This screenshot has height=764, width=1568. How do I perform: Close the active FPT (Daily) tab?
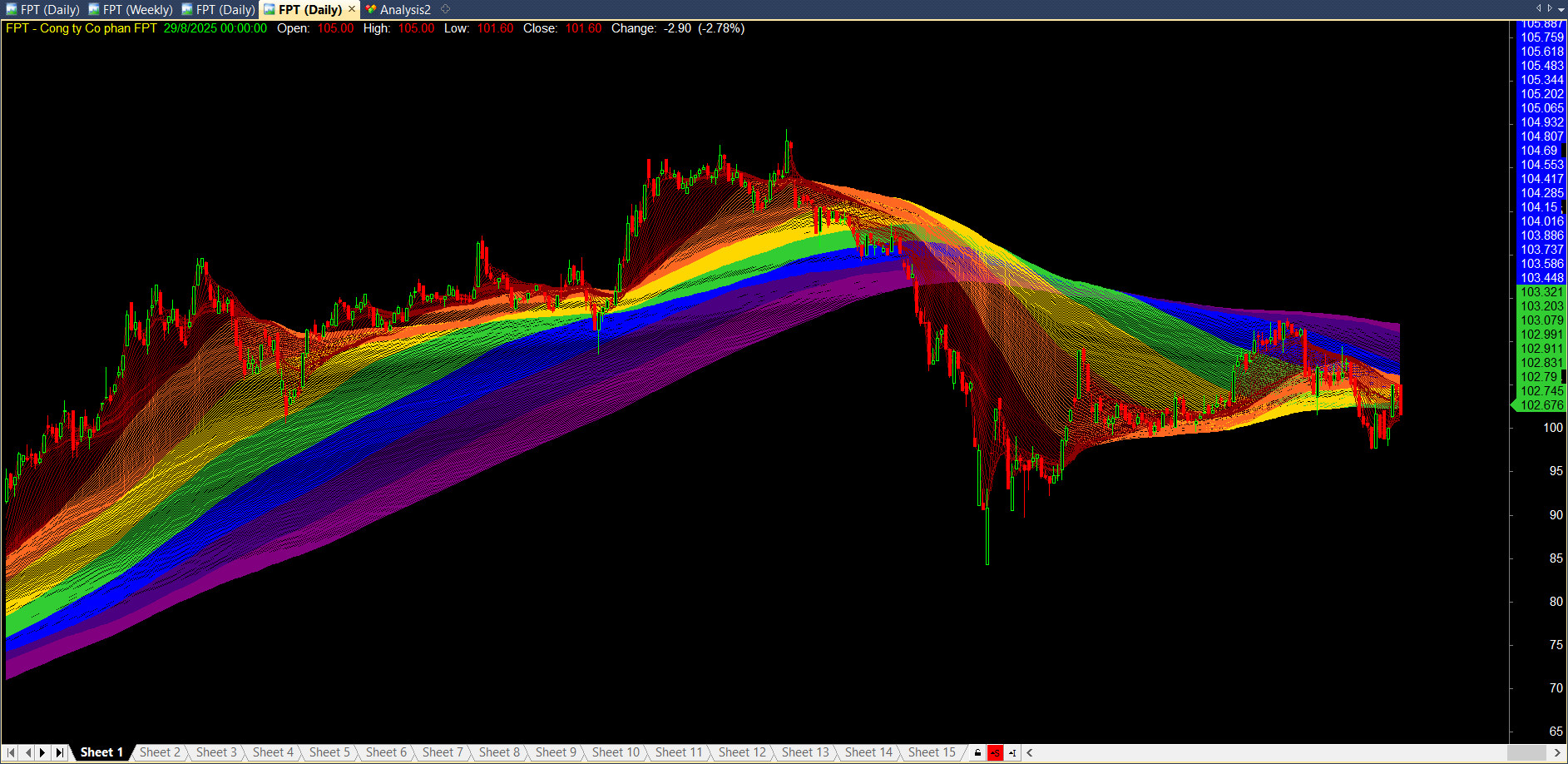[352, 9]
